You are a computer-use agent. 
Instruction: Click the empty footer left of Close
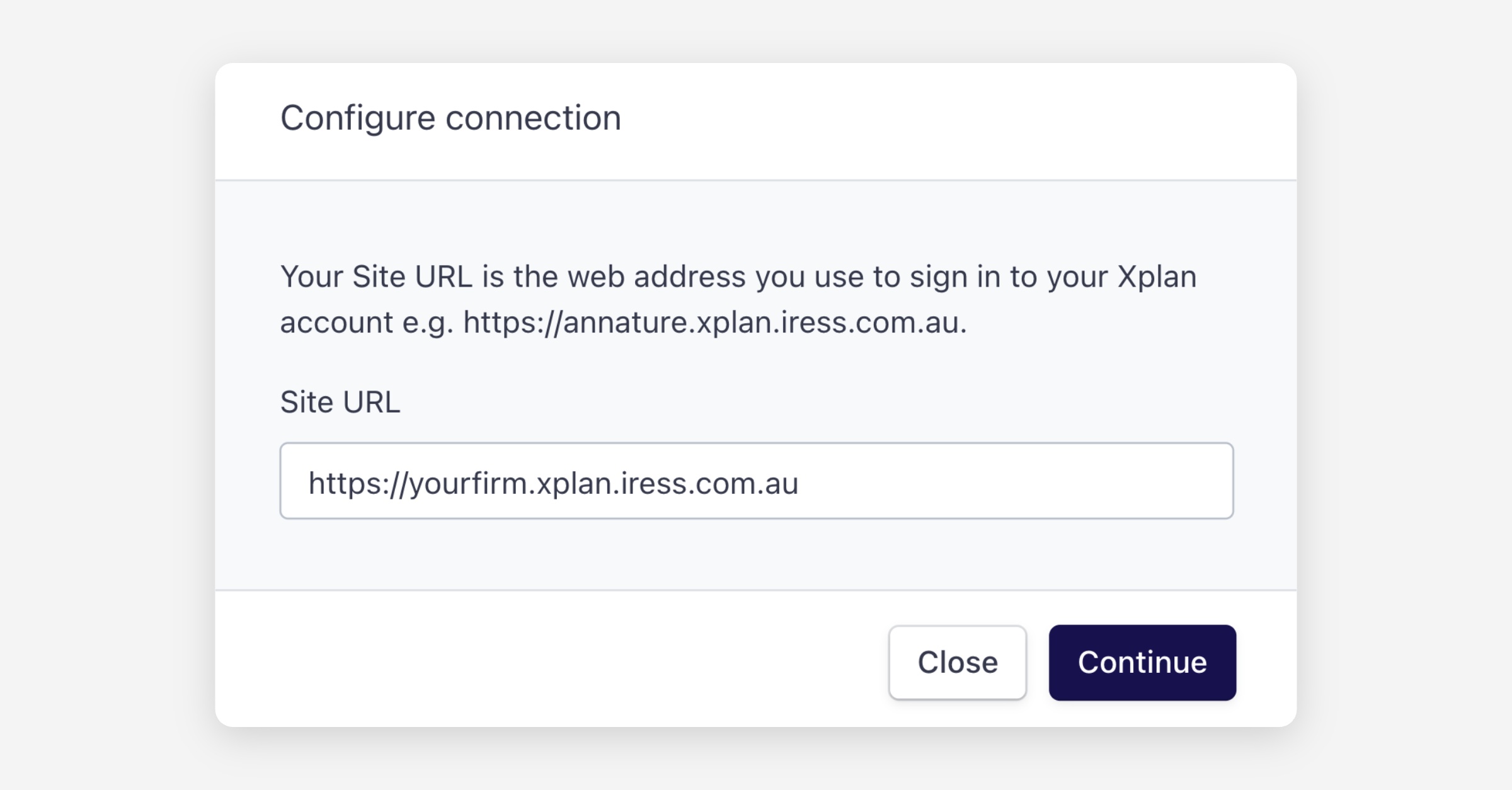535,661
